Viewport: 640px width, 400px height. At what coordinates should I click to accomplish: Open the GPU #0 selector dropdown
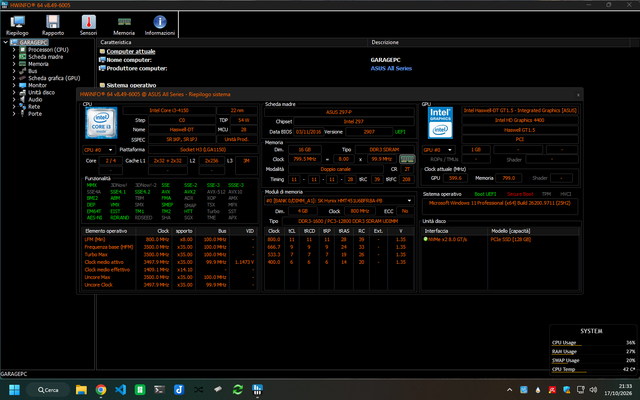coord(439,150)
